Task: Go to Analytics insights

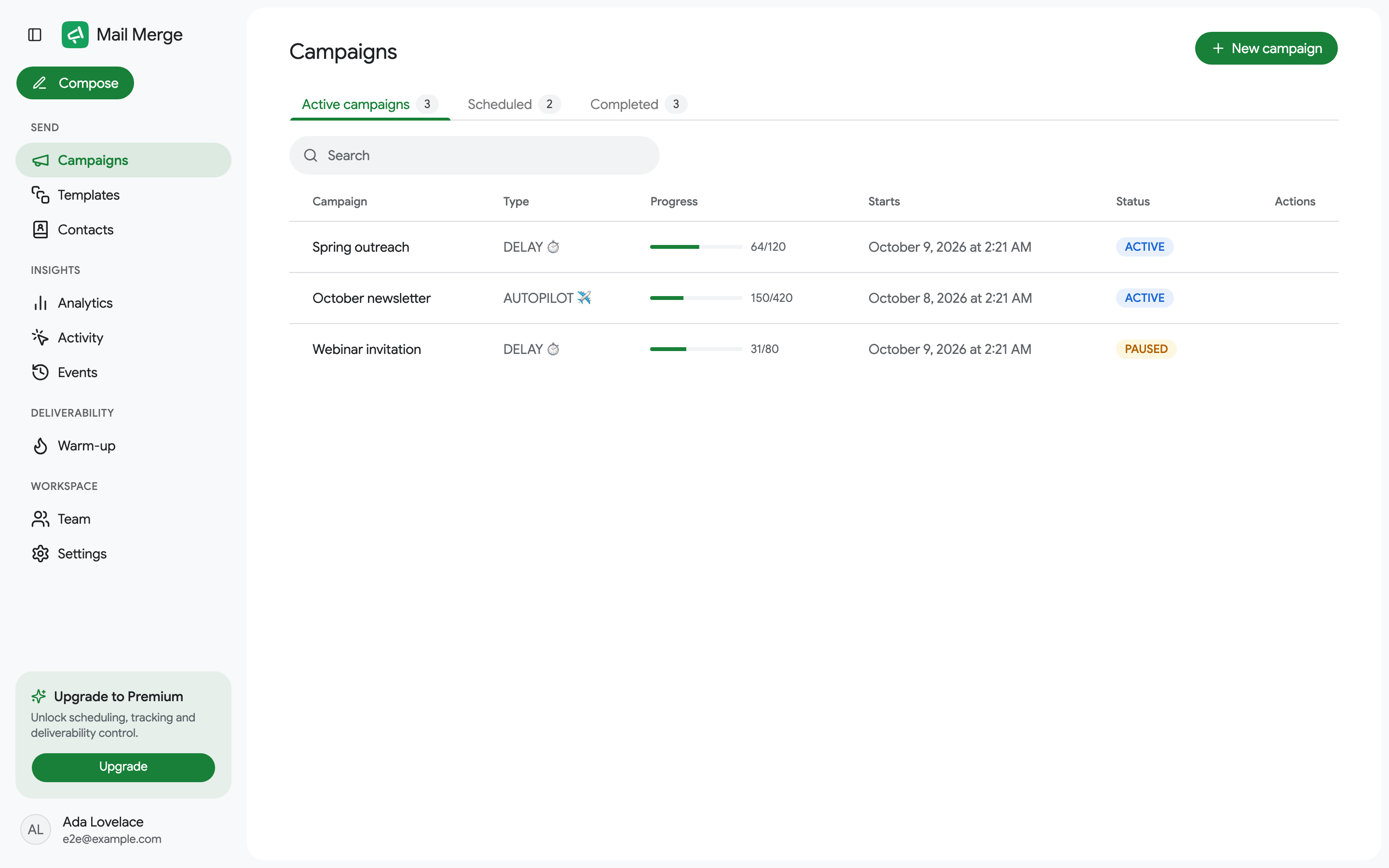Action: click(123, 302)
